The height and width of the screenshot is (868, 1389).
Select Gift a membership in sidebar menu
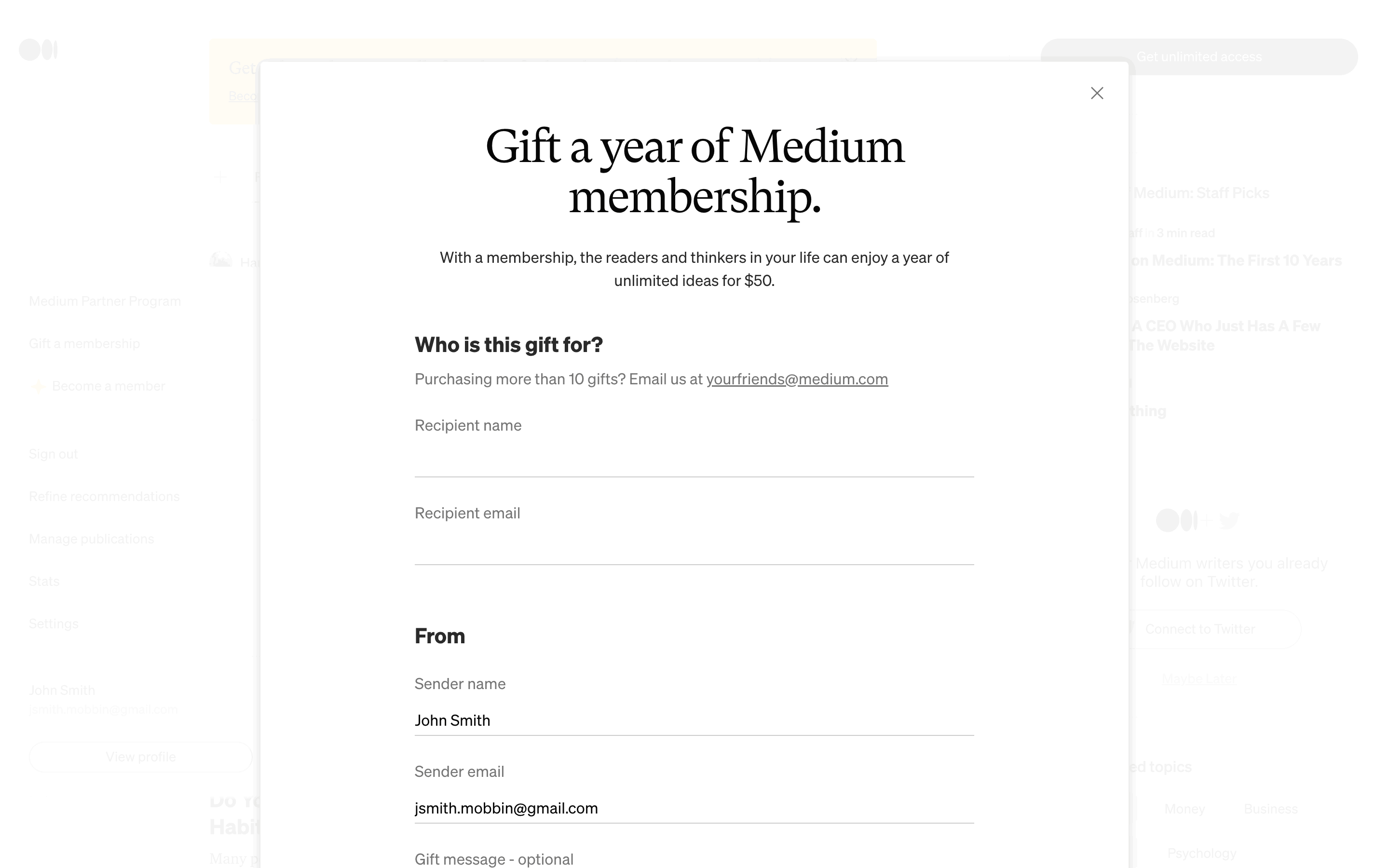click(84, 344)
